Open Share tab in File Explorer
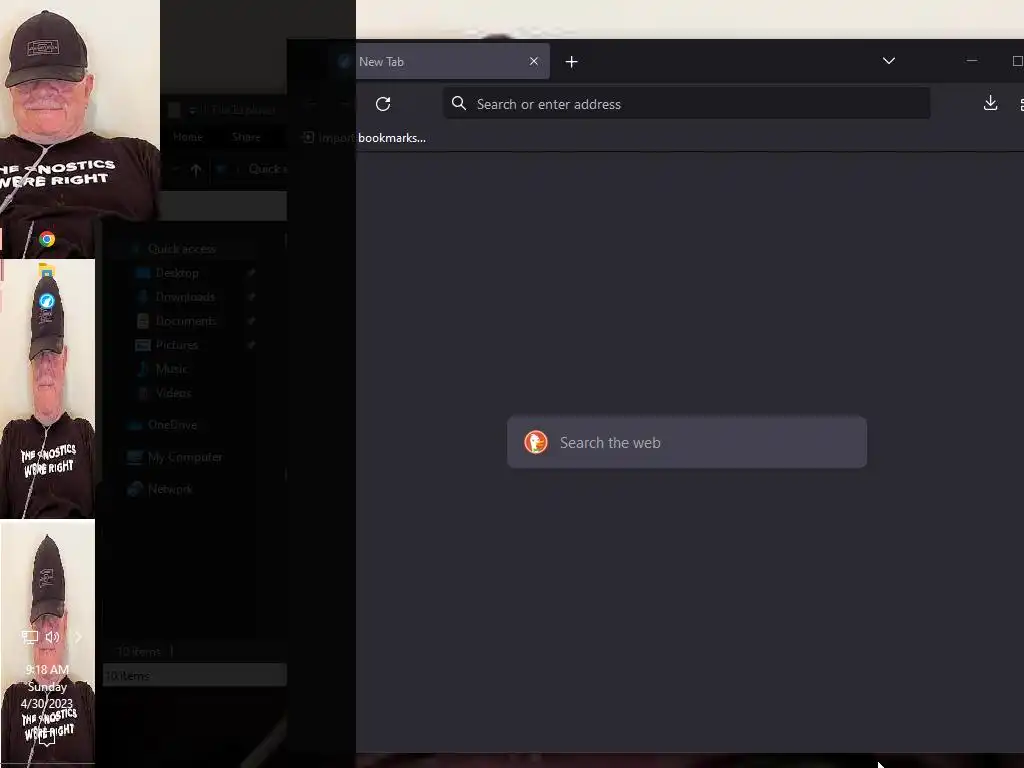Viewport: 1024px width, 768px height. click(246, 137)
